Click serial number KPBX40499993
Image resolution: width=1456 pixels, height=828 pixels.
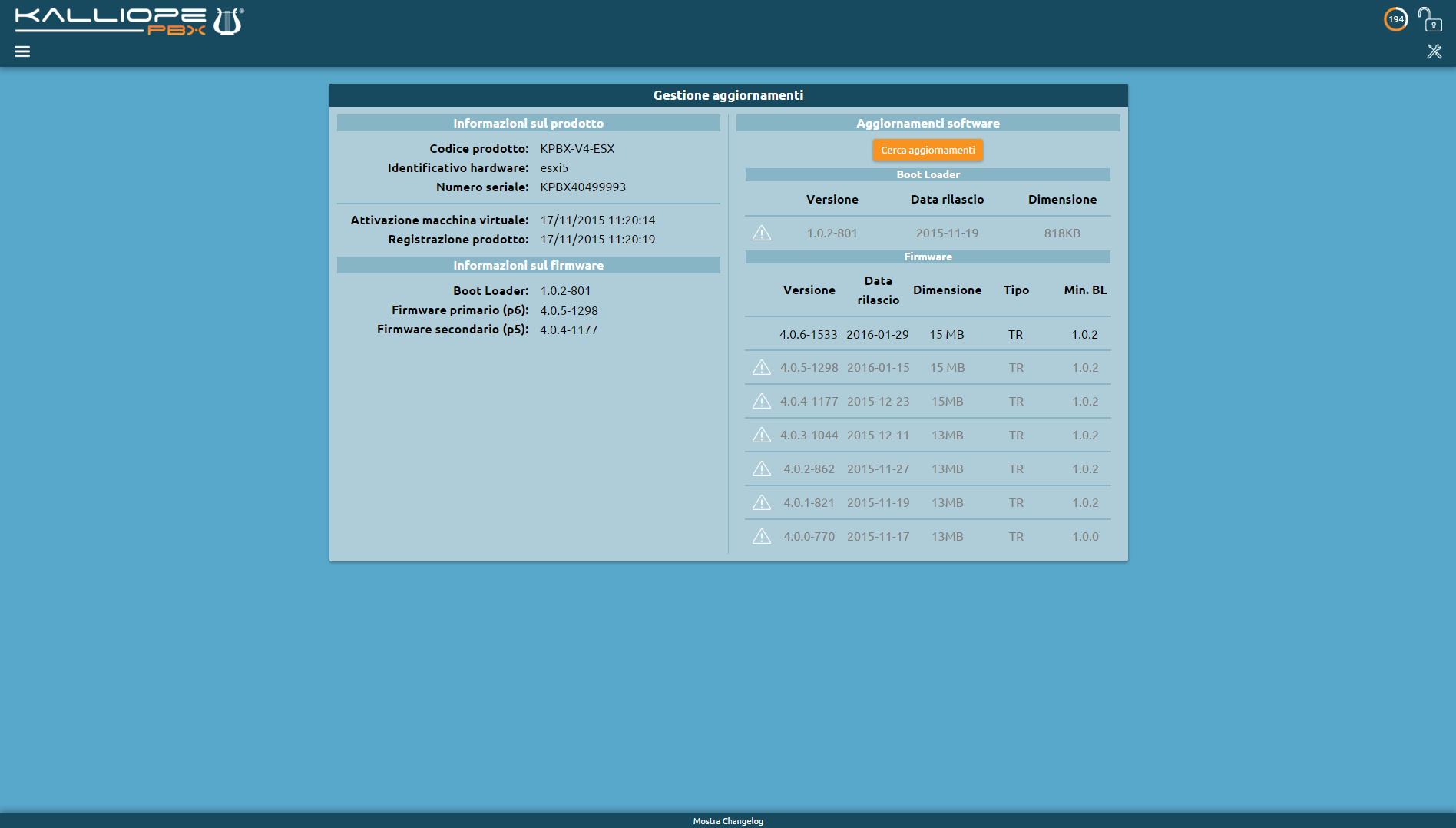(583, 187)
